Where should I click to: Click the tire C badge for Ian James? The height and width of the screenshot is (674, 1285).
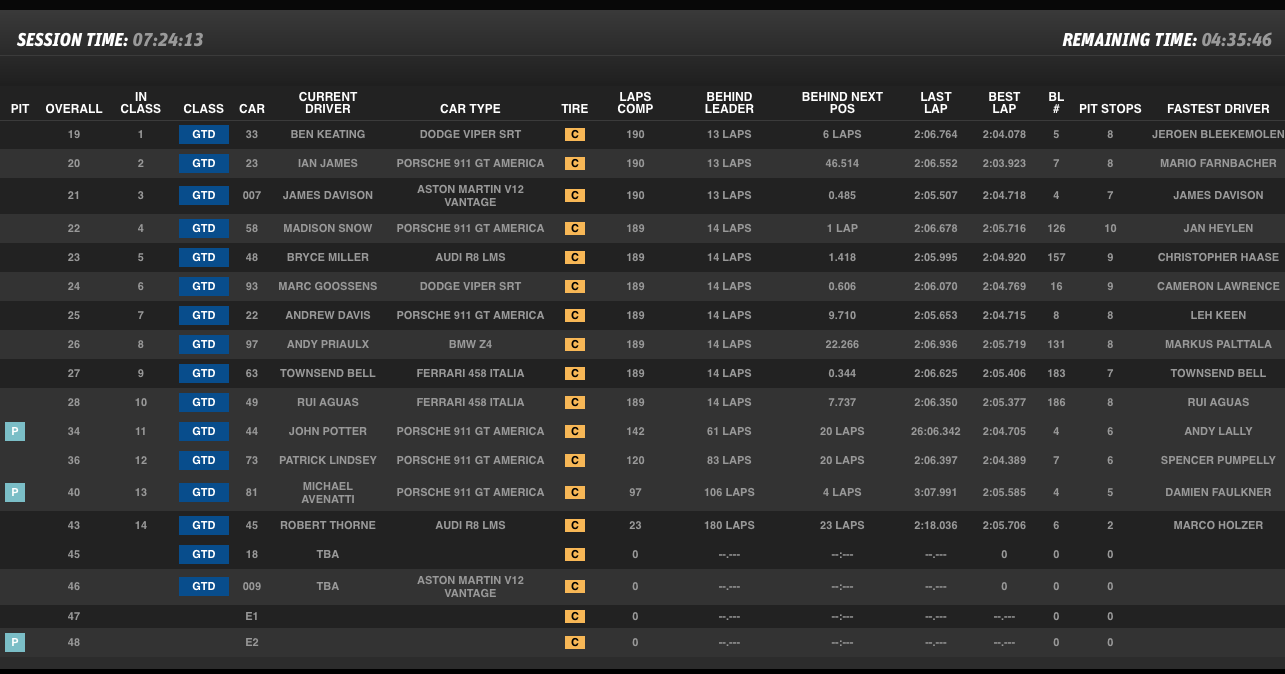(574, 163)
